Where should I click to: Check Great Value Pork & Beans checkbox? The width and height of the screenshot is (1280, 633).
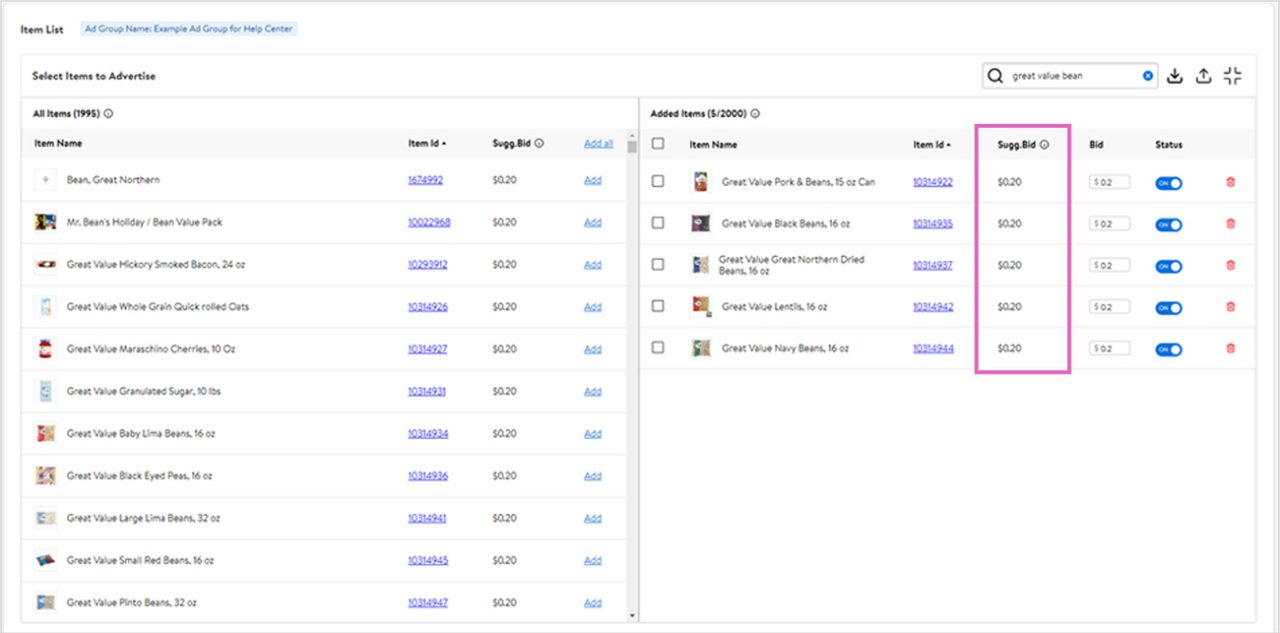pyautogui.click(x=658, y=181)
